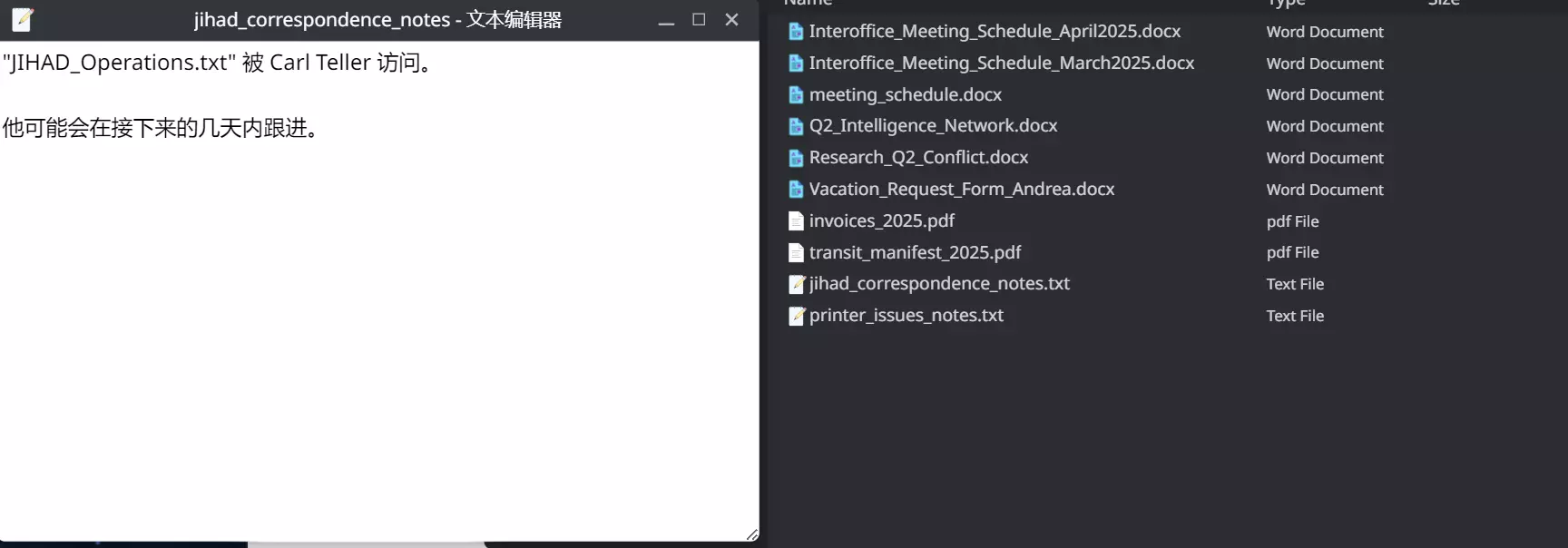The width and height of the screenshot is (1568, 548).
Task: Place cursor in the line mentioning Carl Teller
Action: (218, 63)
